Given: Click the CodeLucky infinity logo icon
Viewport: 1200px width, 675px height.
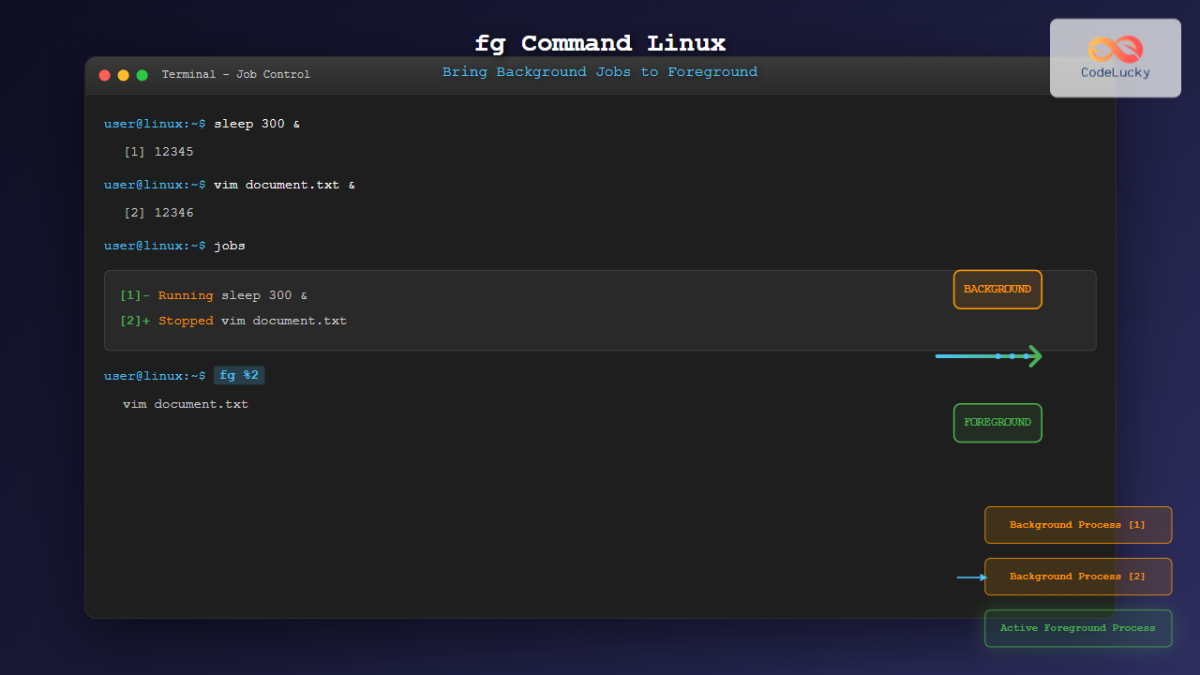Looking at the screenshot, I should coord(1115,48).
